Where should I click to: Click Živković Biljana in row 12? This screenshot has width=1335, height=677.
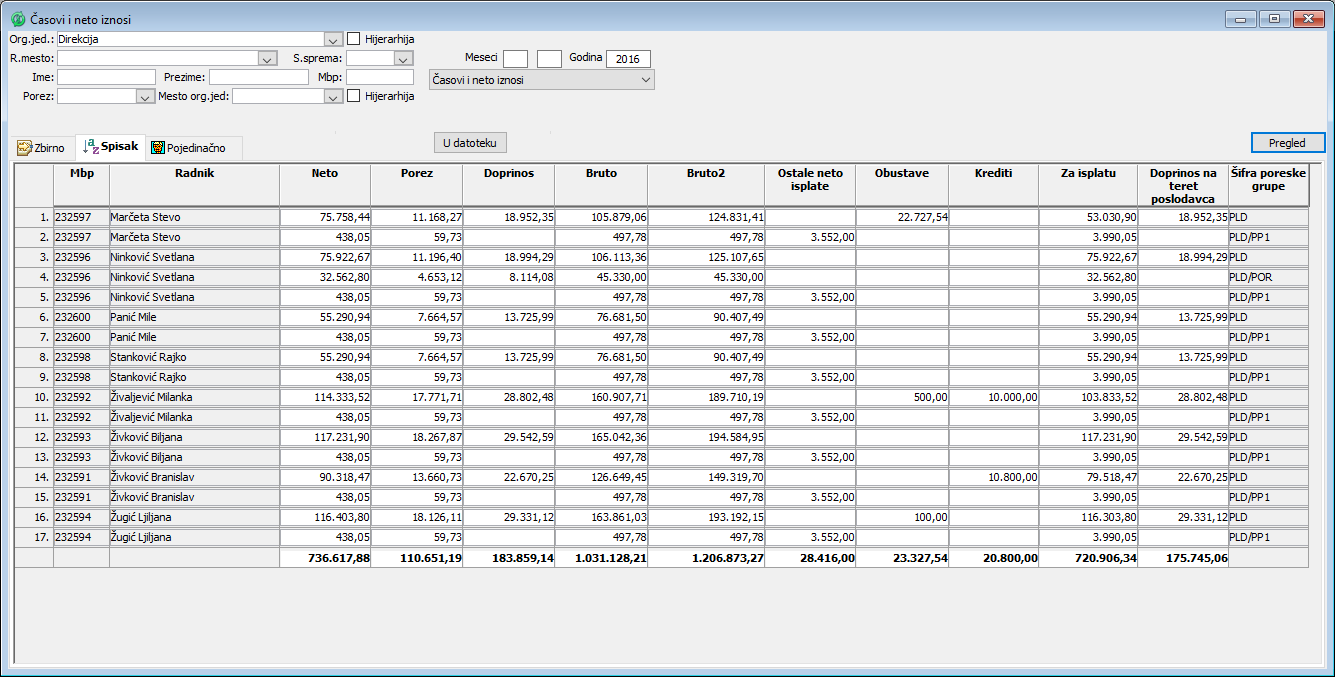click(195, 437)
